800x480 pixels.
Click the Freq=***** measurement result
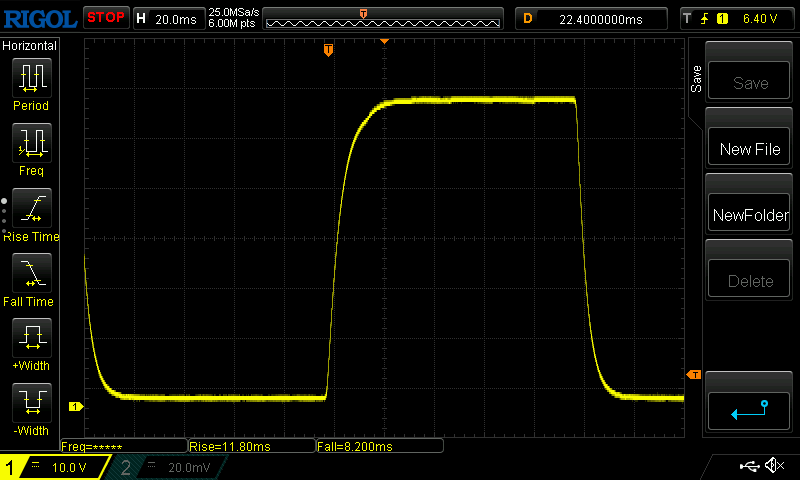[x=124, y=446]
